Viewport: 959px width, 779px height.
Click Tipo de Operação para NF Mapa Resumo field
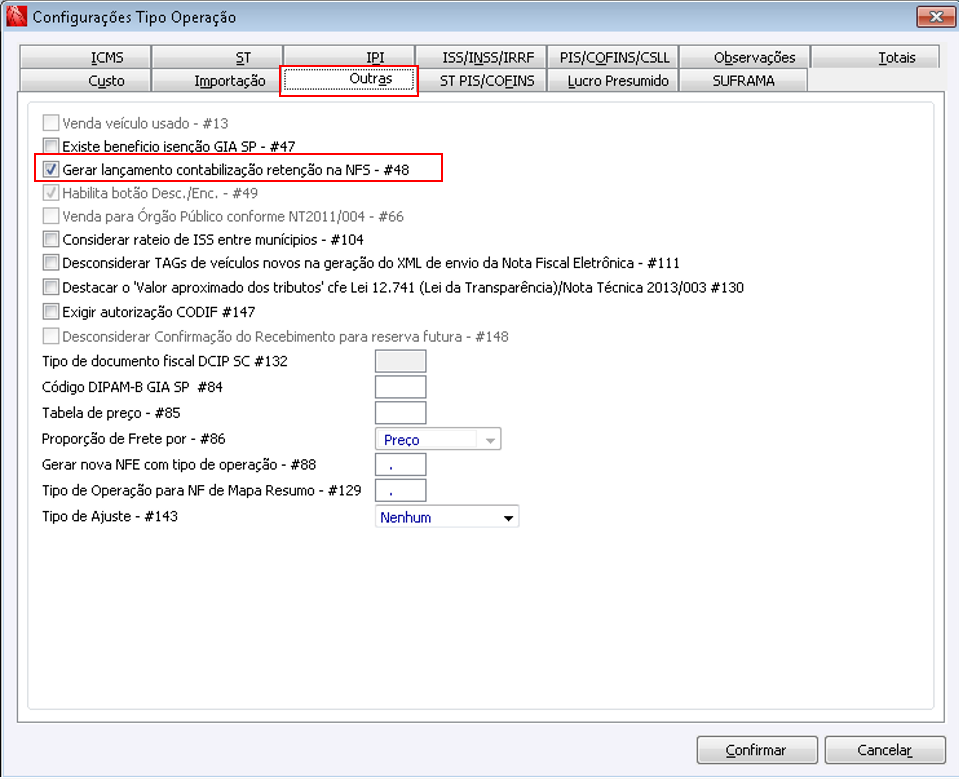point(401,490)
